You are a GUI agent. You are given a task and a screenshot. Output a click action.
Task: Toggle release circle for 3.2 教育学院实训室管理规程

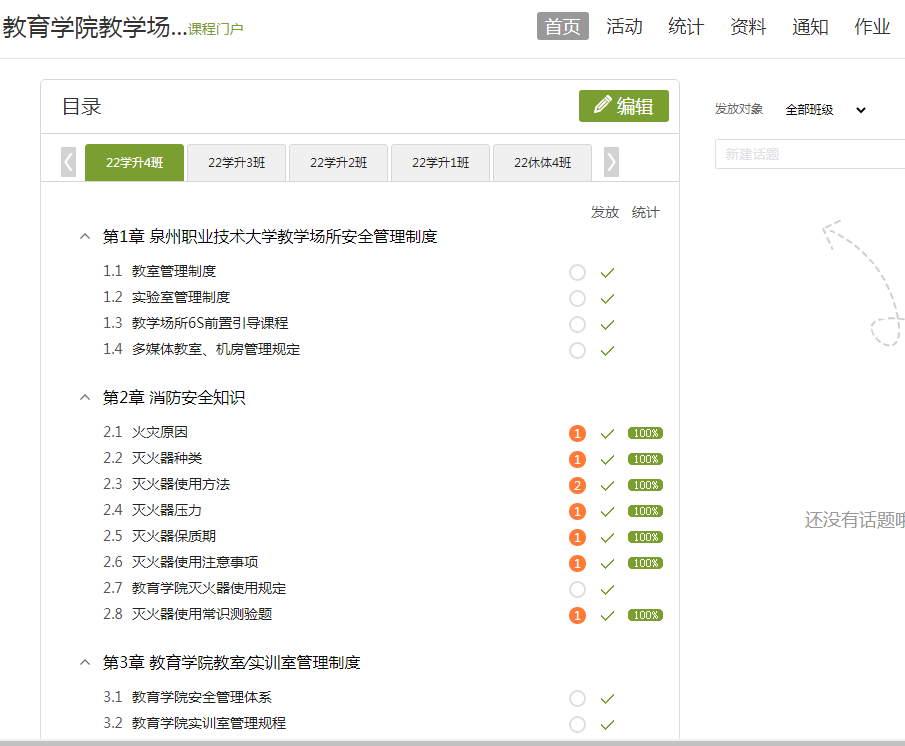577,724
